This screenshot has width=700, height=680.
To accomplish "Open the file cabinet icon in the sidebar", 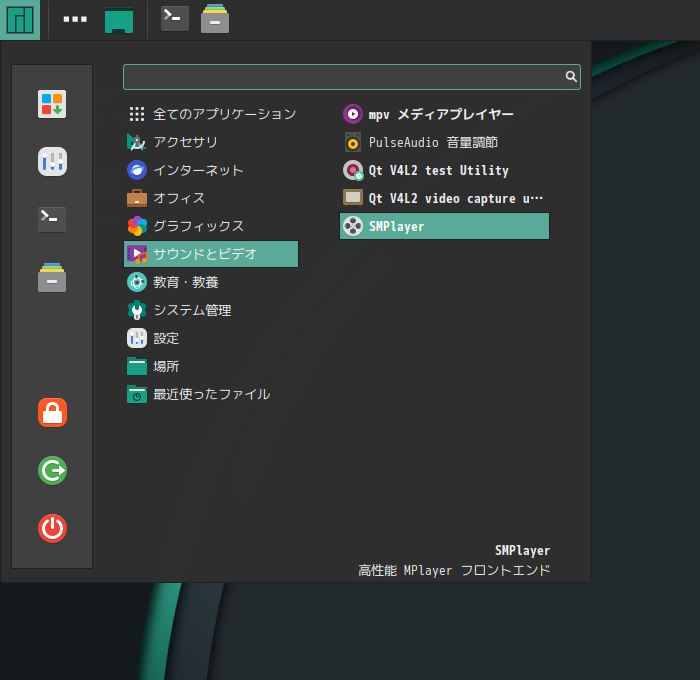I will coord(52,278).
